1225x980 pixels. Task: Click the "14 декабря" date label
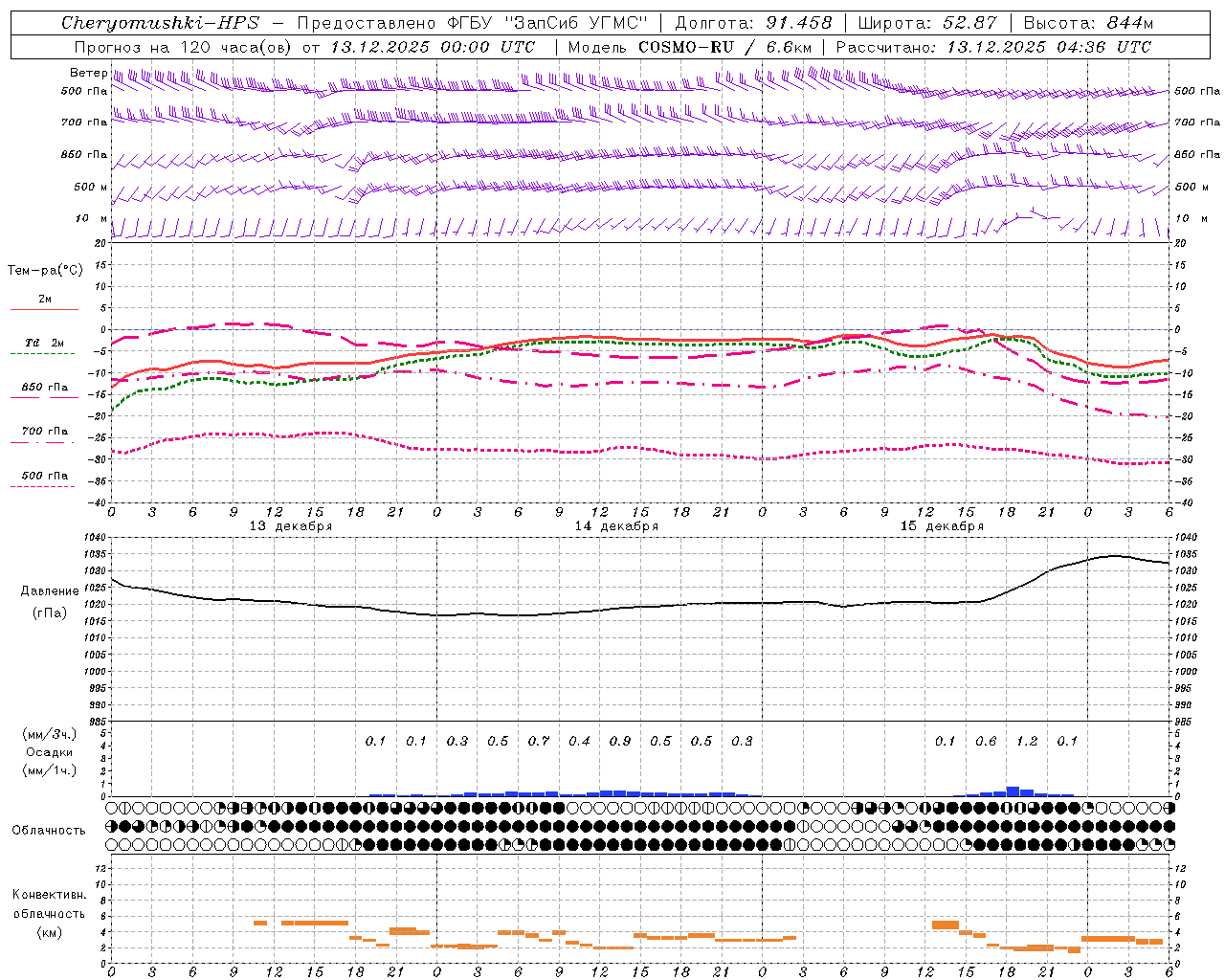point(615,526)
